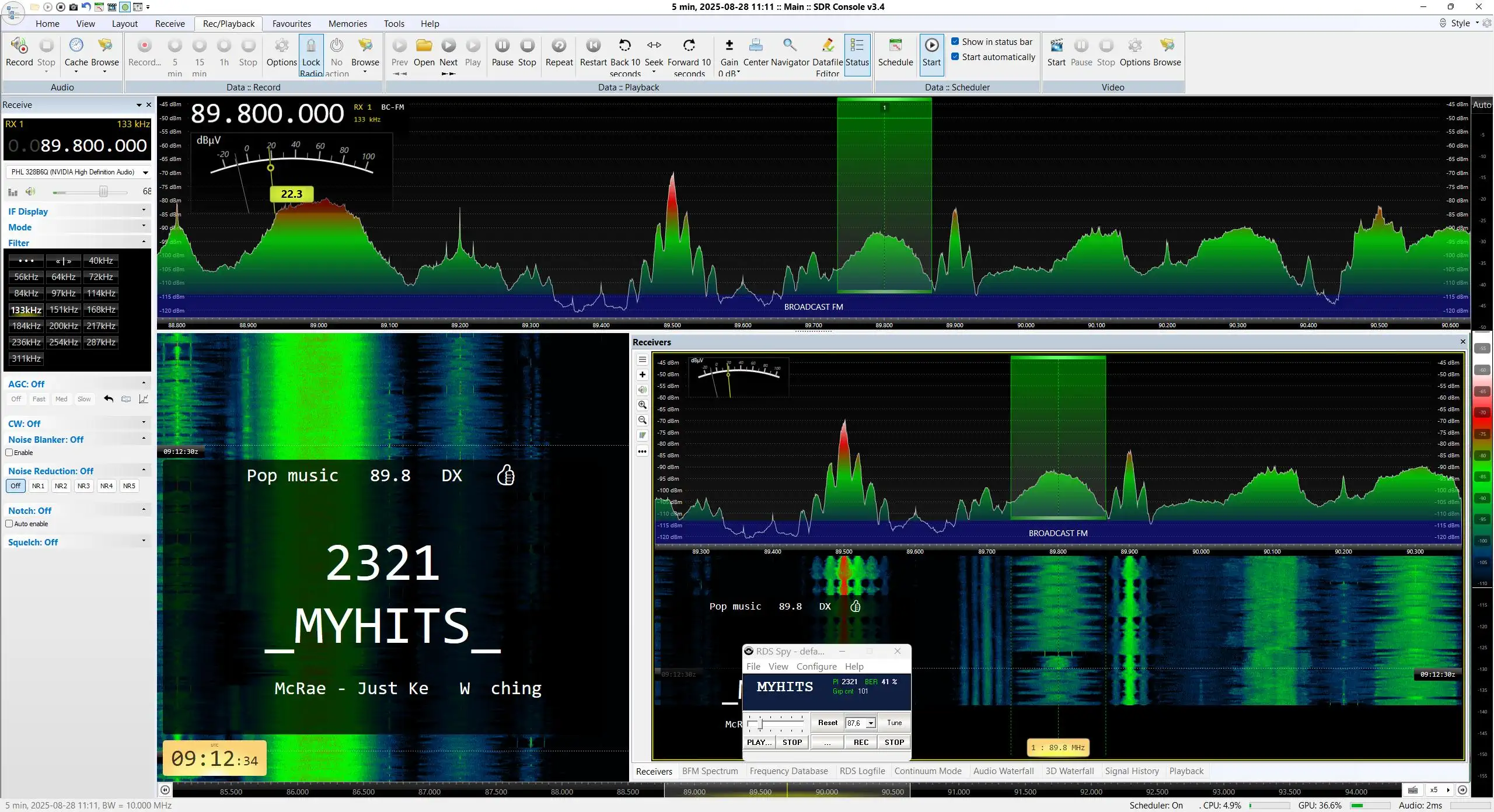Click the Next file icon
The width and height of the screenshot is (1494, 812).
coord(448,45)
